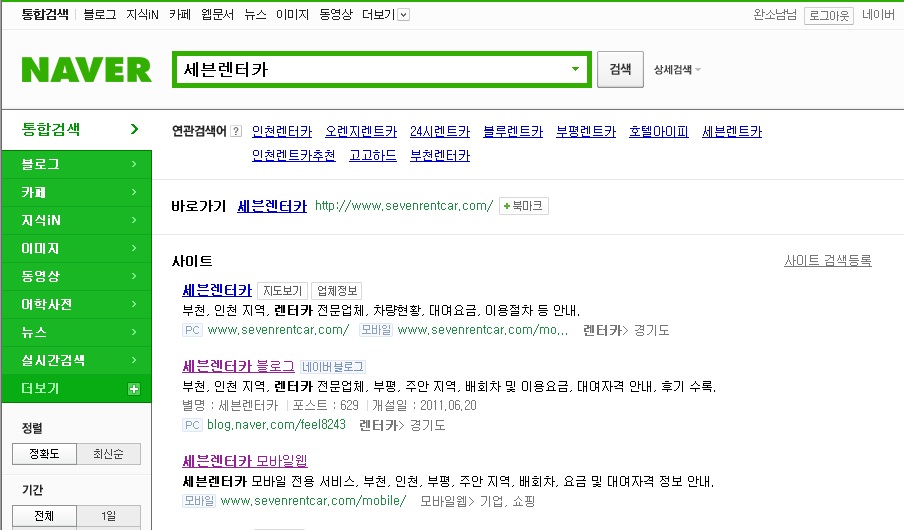Open 뉴스 in the left sidebar
904x530 pixels.
click(77, 332)
